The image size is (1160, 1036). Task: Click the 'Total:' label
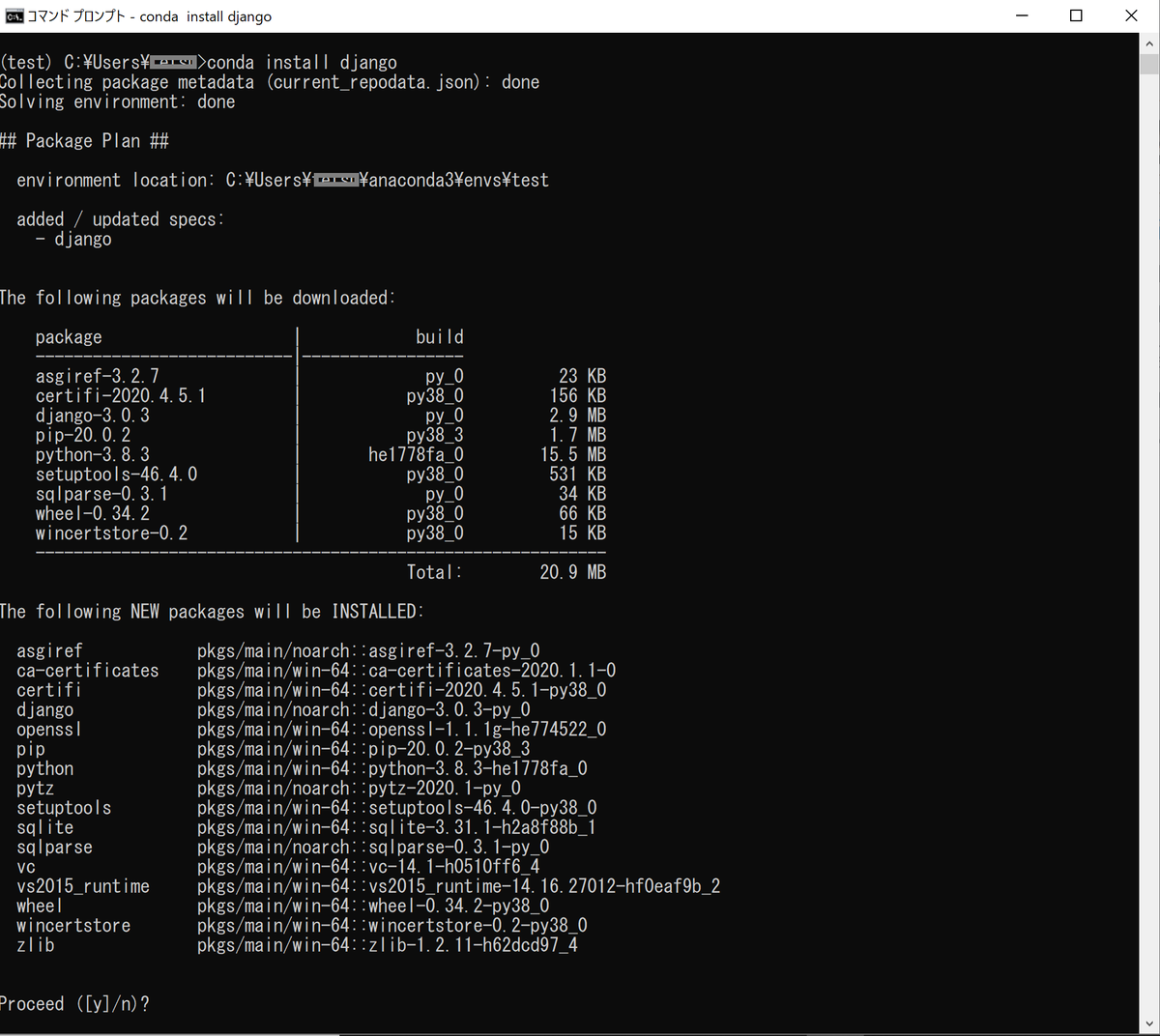[434, 572]
